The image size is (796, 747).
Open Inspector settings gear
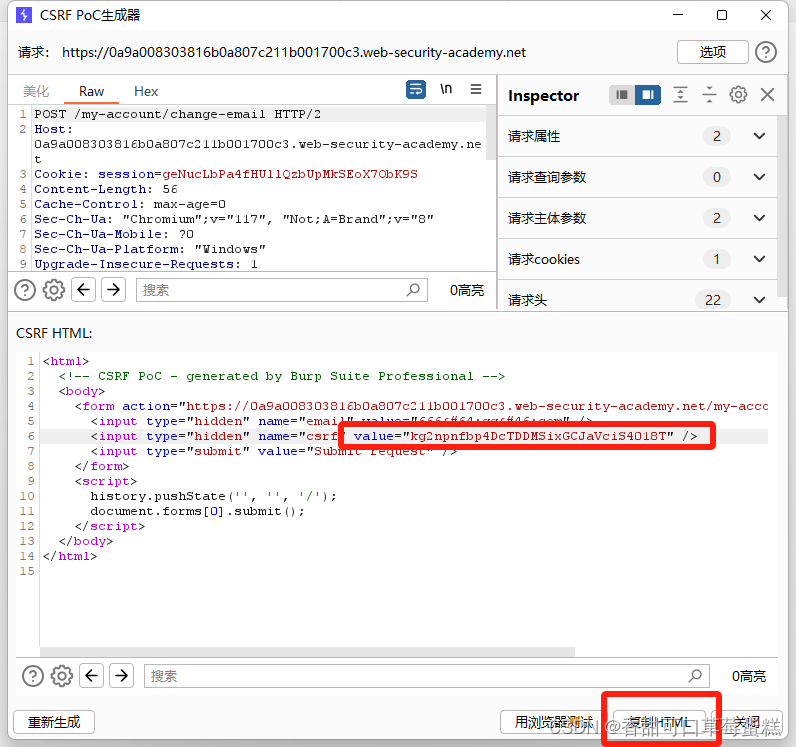pos(738,94)
